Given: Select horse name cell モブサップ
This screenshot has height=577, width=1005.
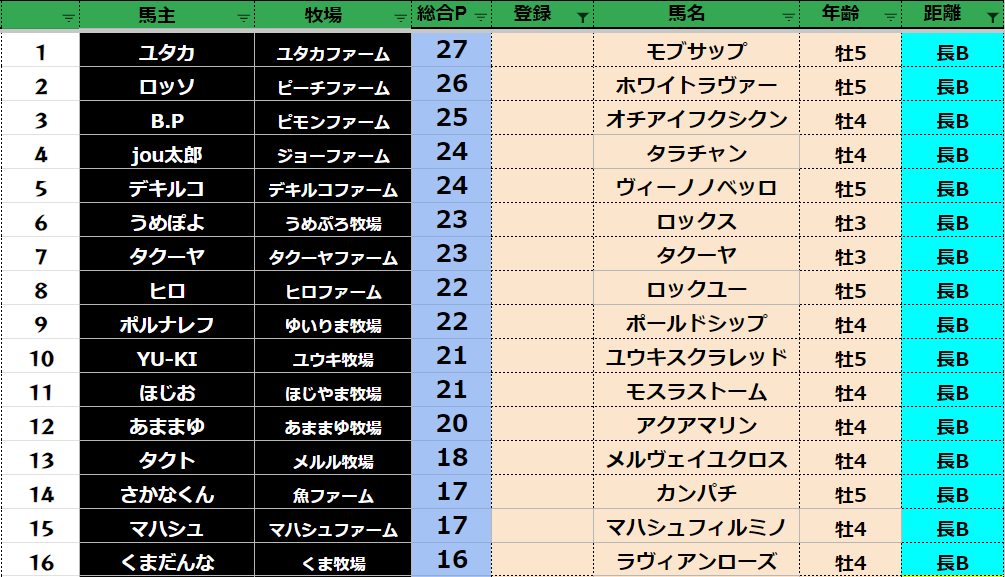Looking at the screenshot, I should tap(696, 52).
